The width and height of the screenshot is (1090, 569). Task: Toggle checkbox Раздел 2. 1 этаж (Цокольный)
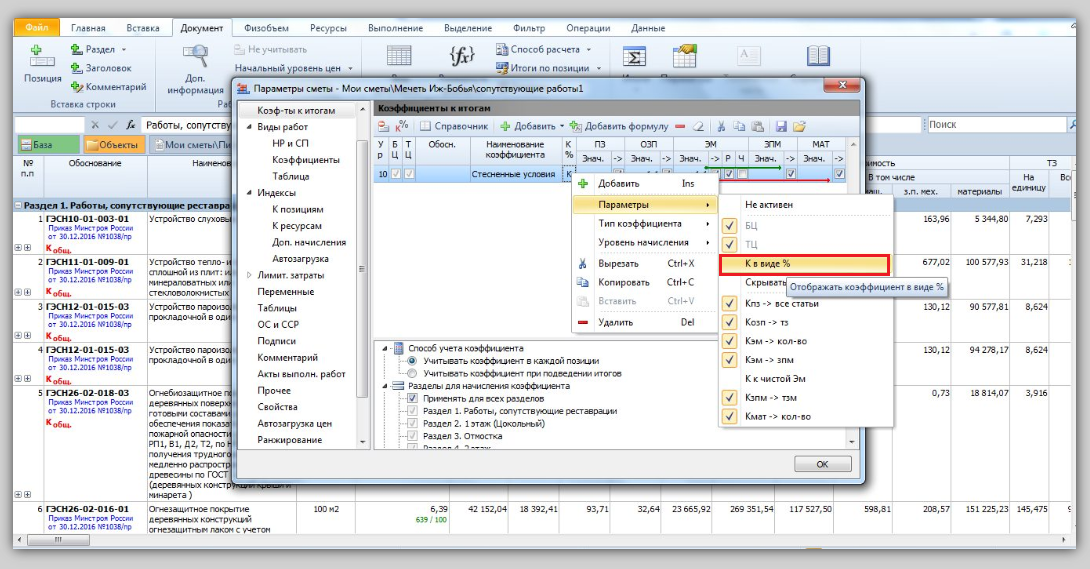(413, 423)
